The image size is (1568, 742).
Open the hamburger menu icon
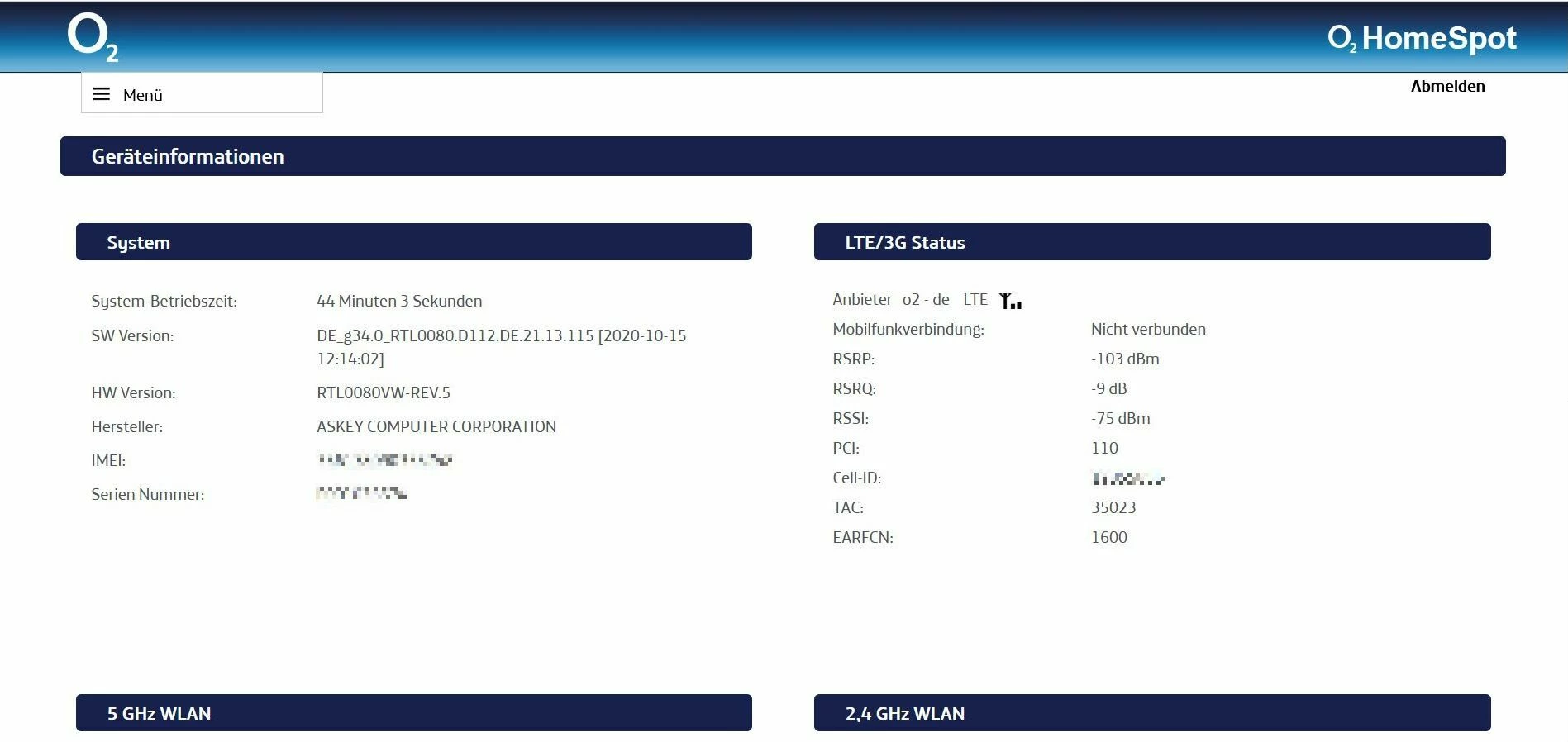pyautogui.click(x=102, y=94)
